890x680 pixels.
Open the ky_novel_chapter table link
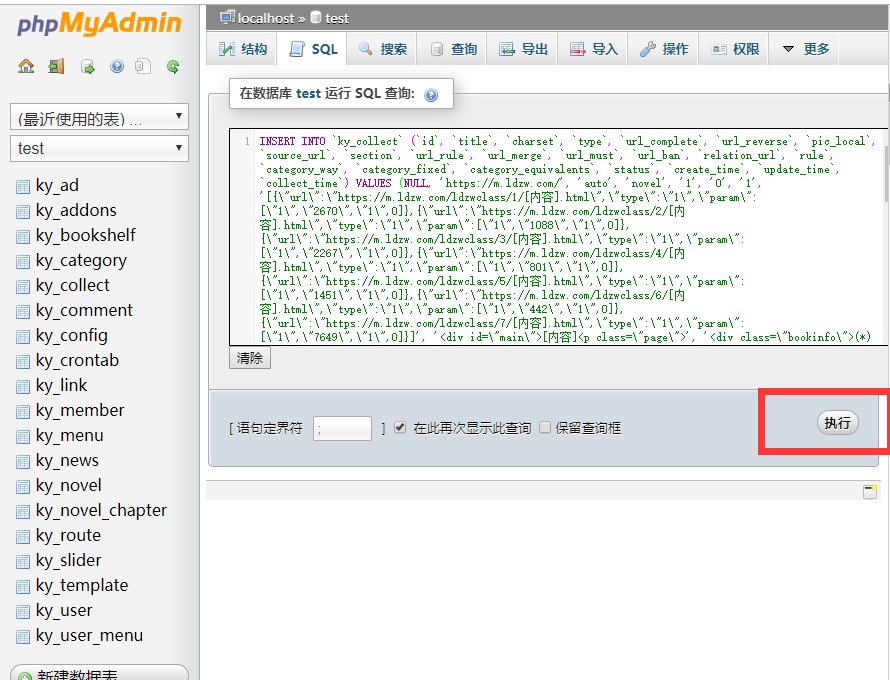tap(101, 510)
